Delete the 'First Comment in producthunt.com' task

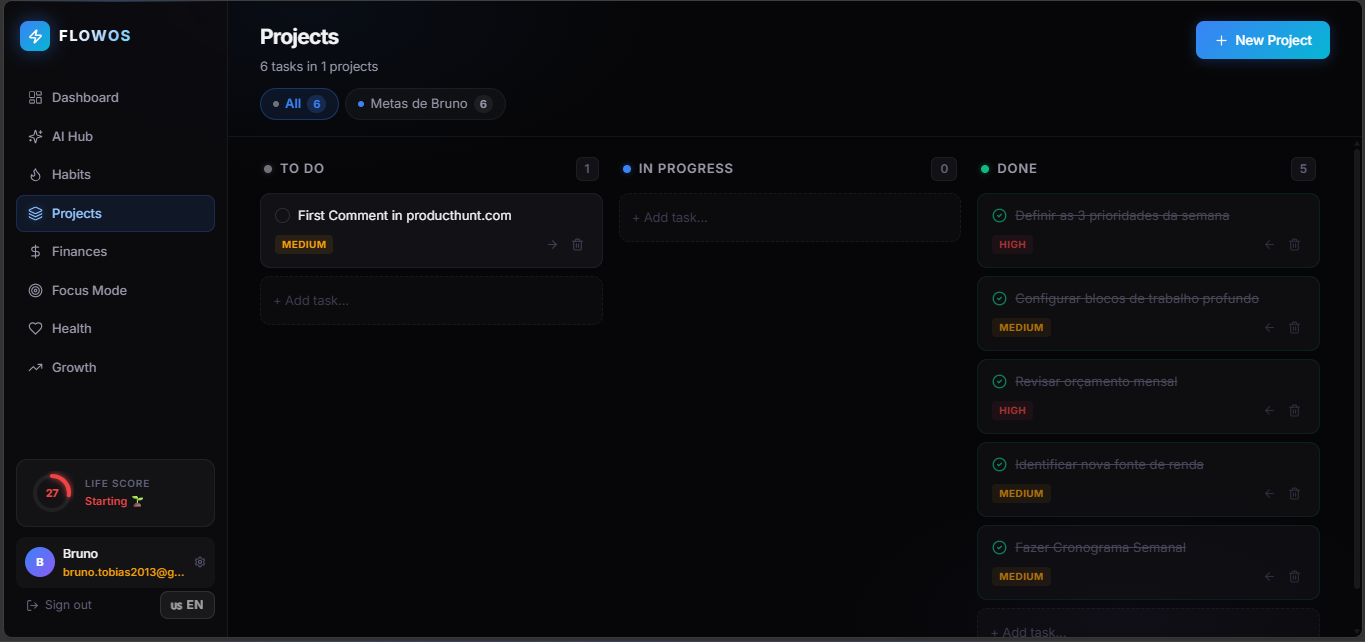click(x=577, y=244)
